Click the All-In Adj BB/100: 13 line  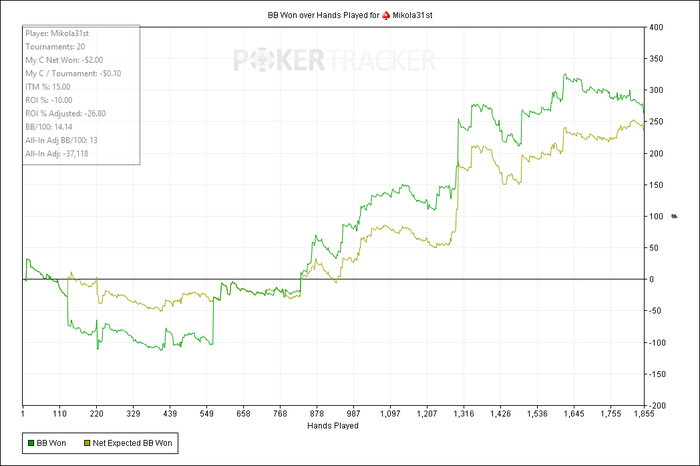coord(61,141)
